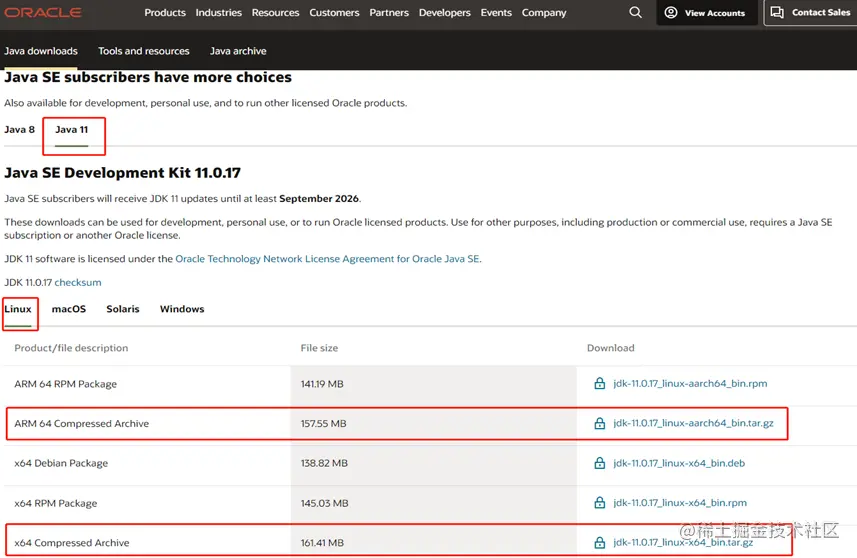Viewport: 857px width, 558px height.
Task: Open the Developers menu
Action: pyautogui.click(x=444, y=13)
